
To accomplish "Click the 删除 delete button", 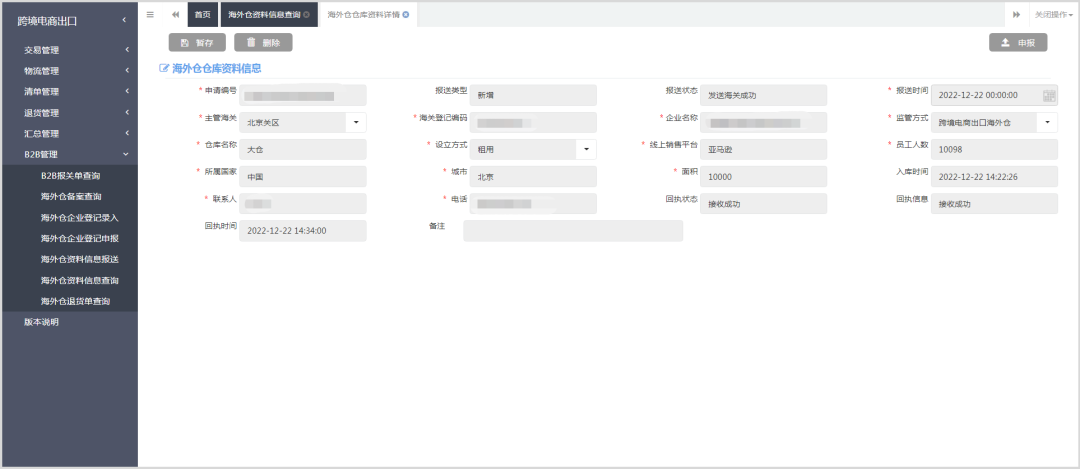I will (263, 43).
